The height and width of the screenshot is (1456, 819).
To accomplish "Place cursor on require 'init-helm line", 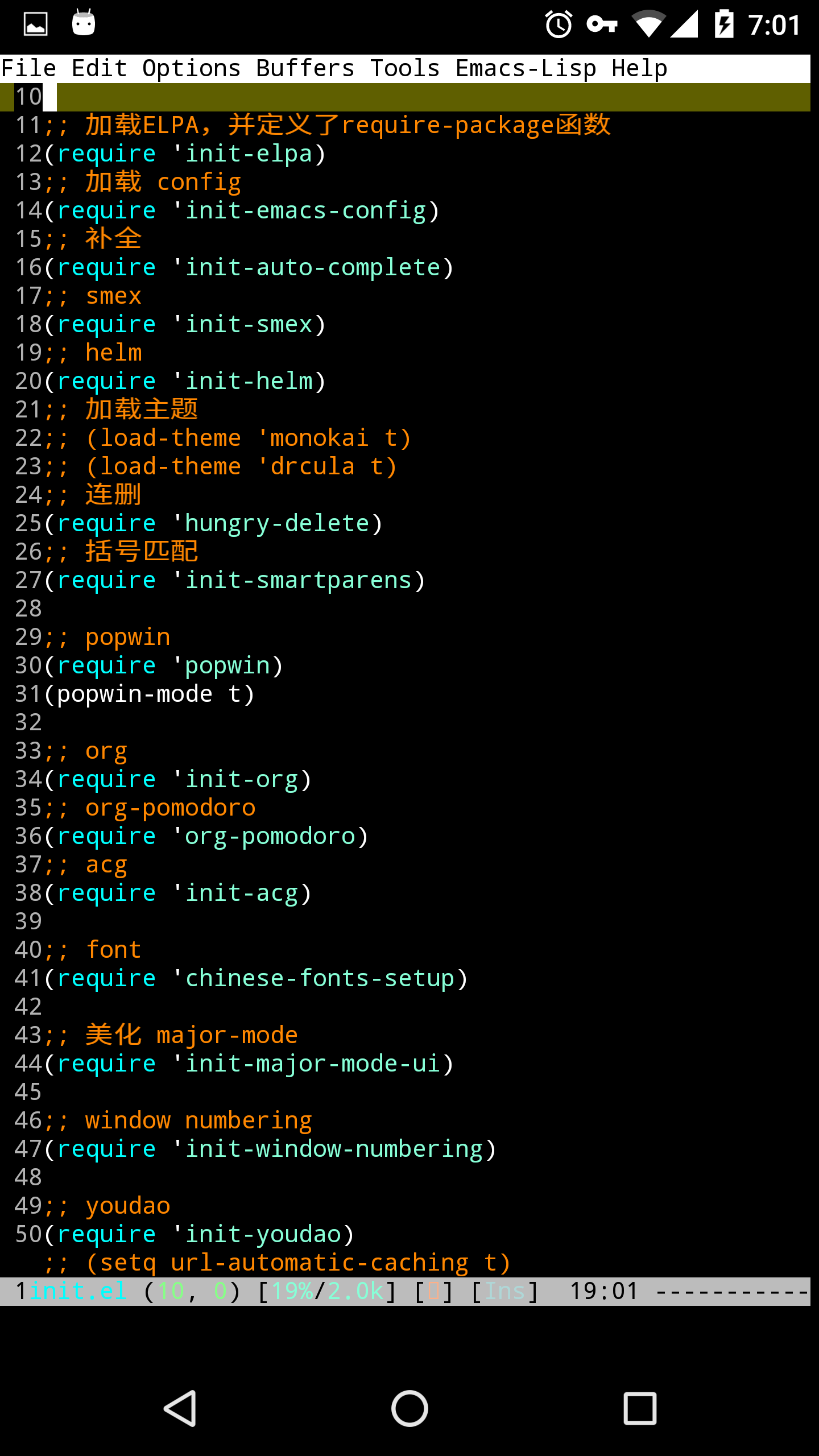I will click(185, 381).
